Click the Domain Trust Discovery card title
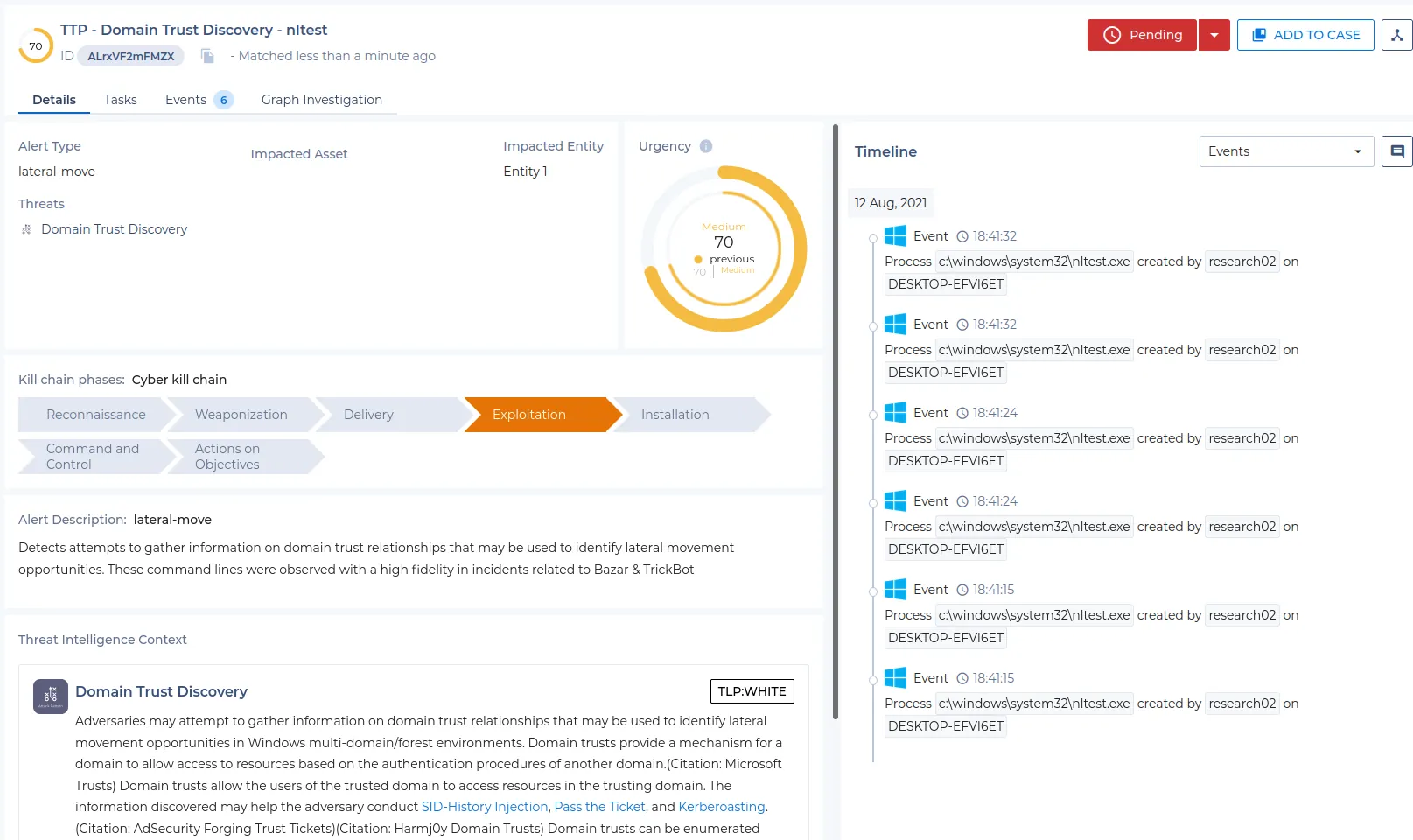1413x840 pixels. pyautogui.click(x=162, y=691)
